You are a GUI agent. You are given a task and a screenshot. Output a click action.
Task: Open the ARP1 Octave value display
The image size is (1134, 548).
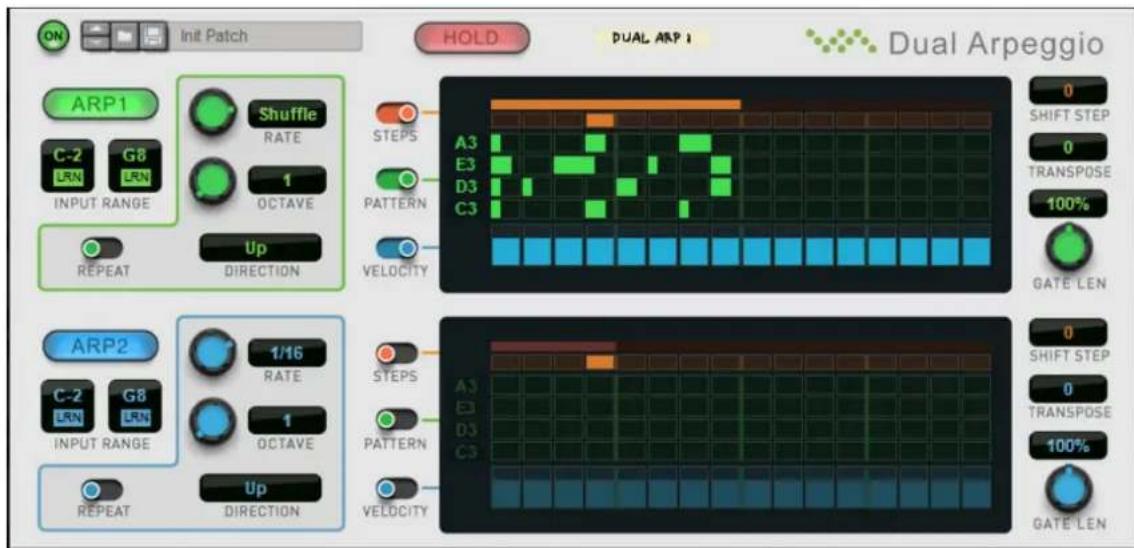pos(288,179)
